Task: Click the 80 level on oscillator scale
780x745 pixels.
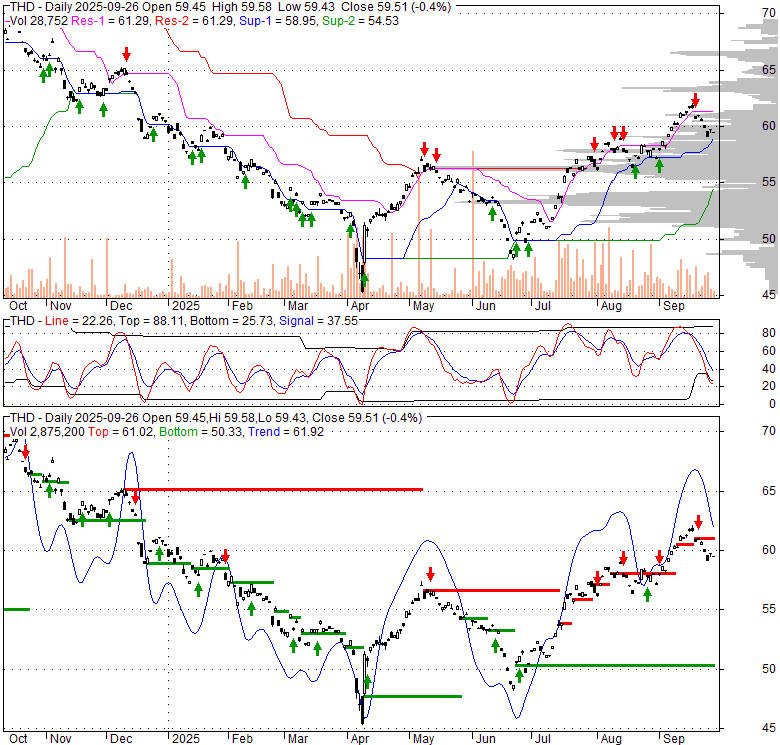Action: (769, 333)
